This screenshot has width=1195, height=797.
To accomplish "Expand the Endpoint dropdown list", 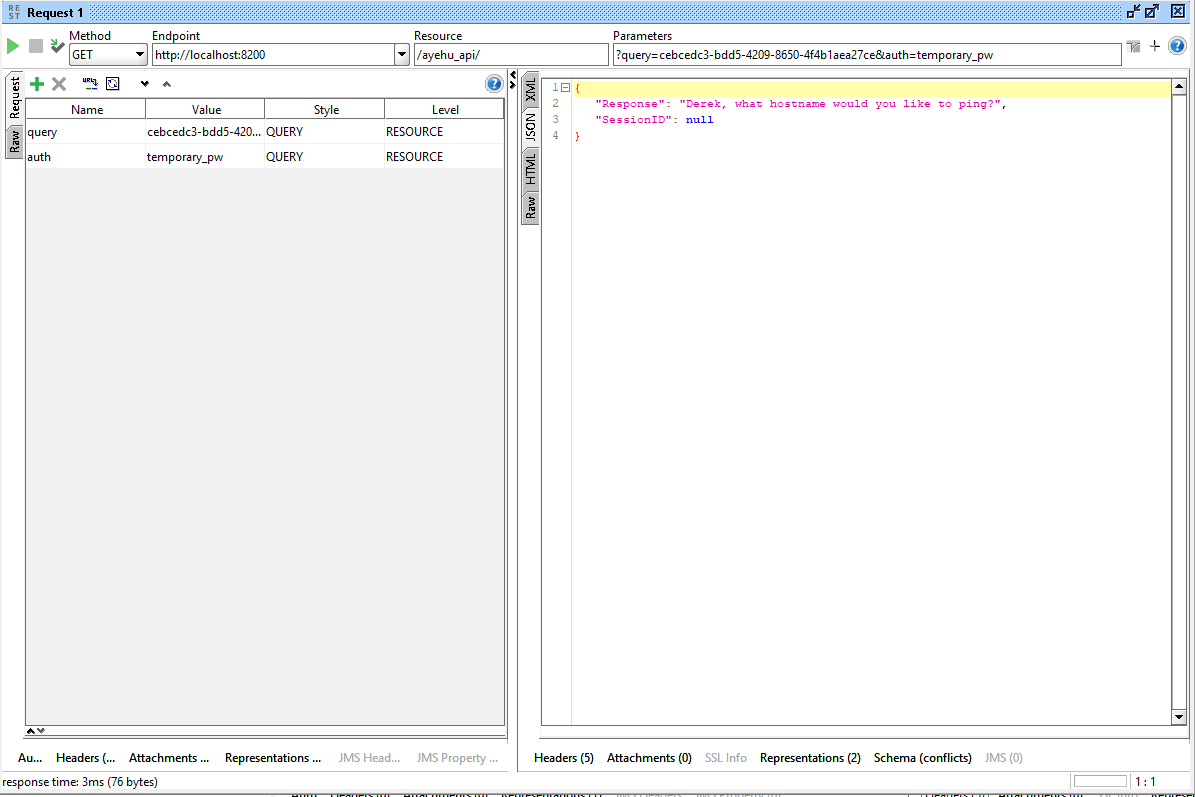I will tap(402, 54).
